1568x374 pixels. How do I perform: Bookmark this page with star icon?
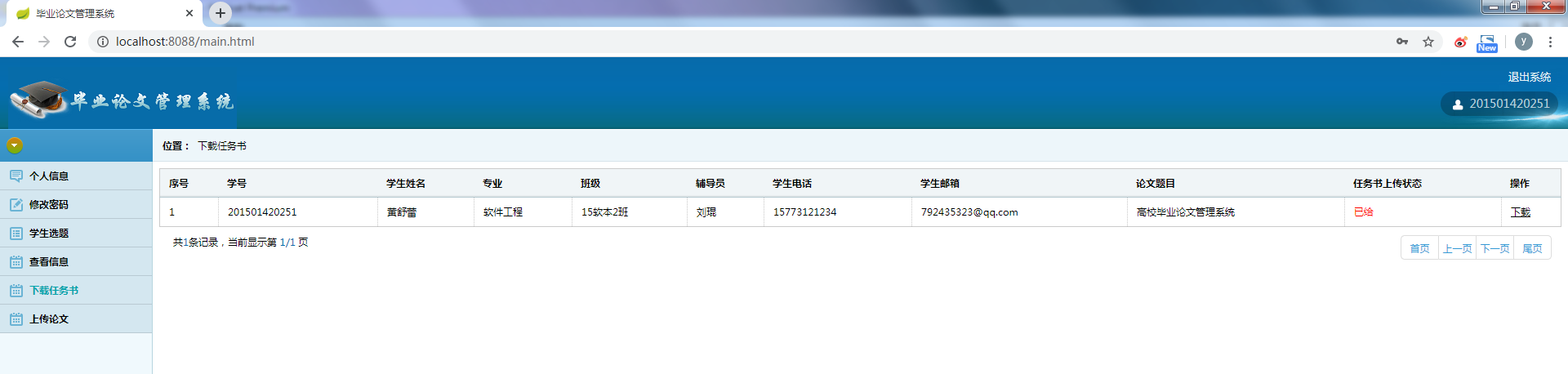click(x=1428, y=42)
